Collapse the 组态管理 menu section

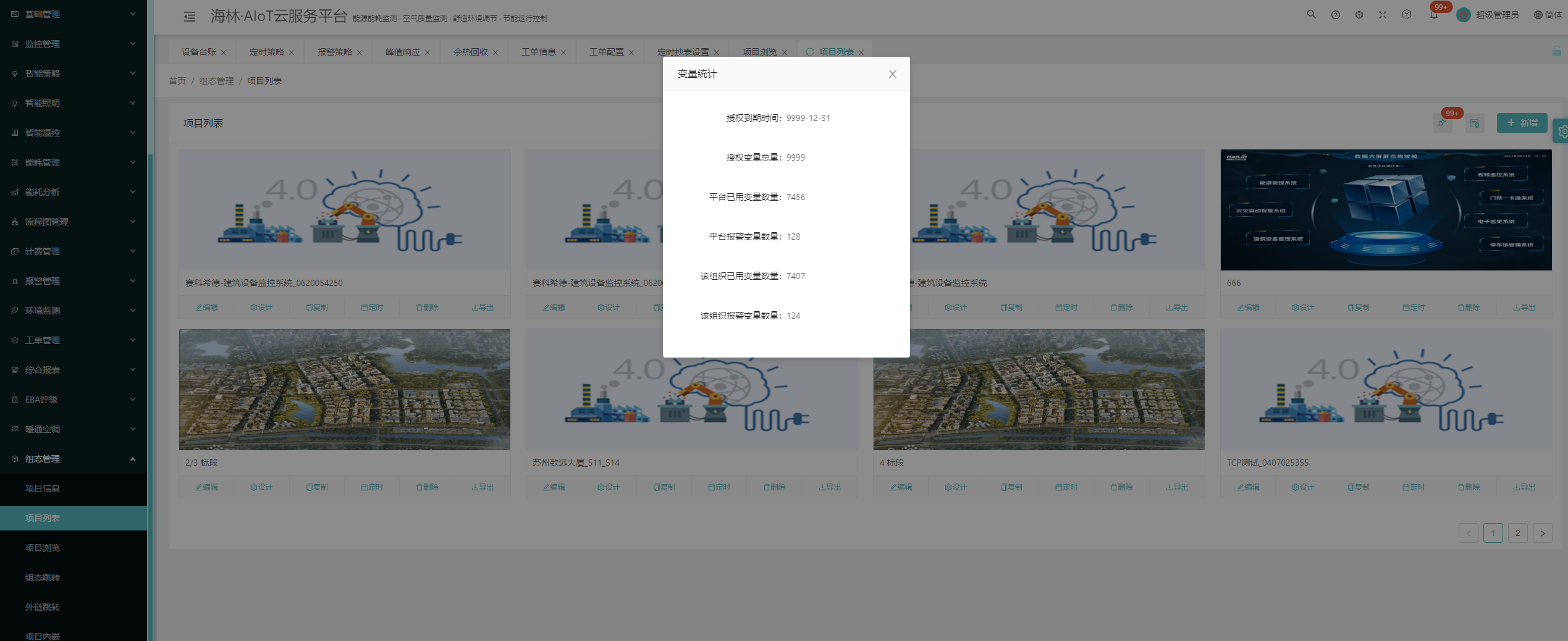[74, 459]
